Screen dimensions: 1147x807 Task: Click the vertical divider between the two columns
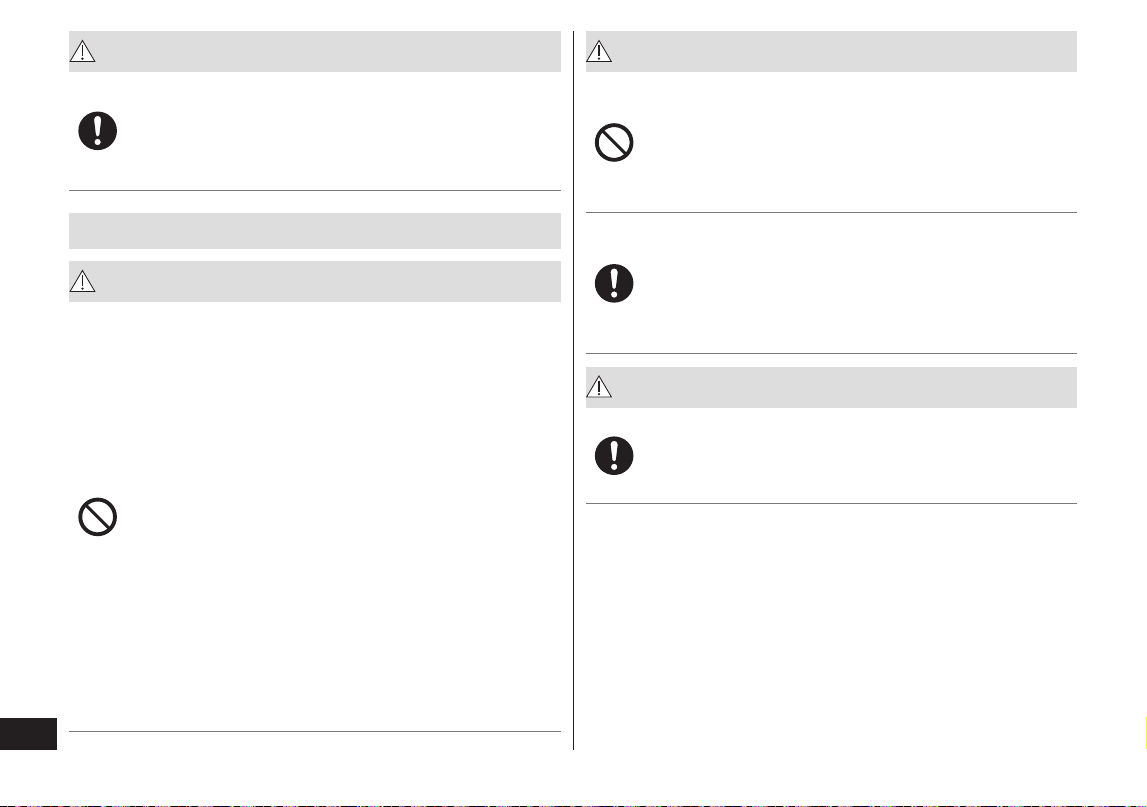click(x=574, y=390)
